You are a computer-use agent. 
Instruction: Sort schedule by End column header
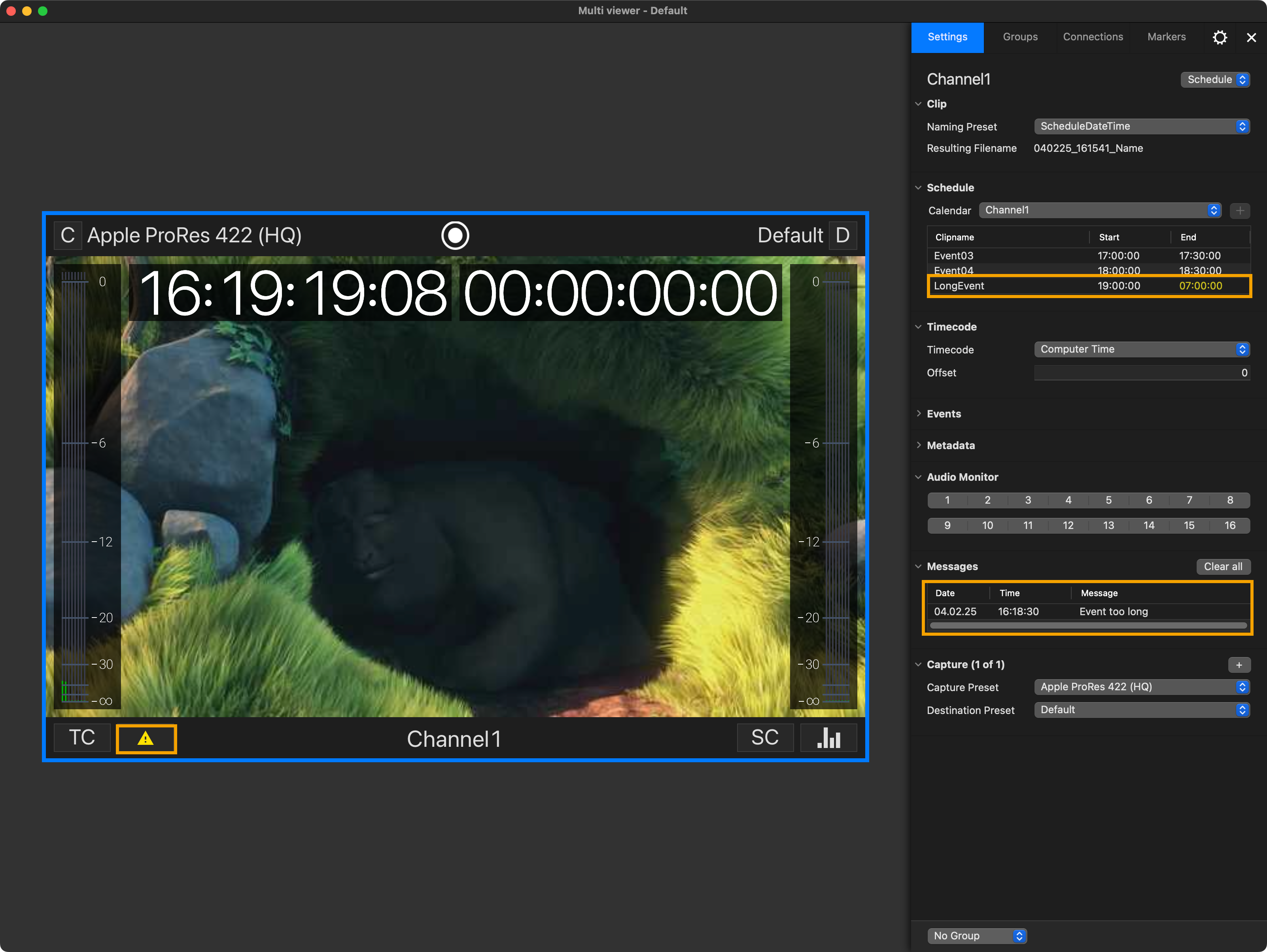coord(1210,237)
